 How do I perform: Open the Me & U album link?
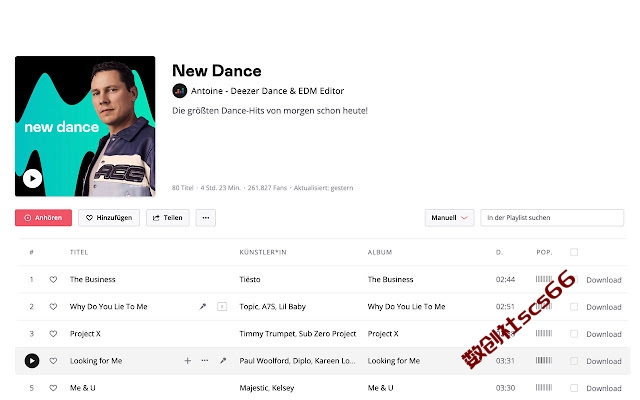coord(380,388)
